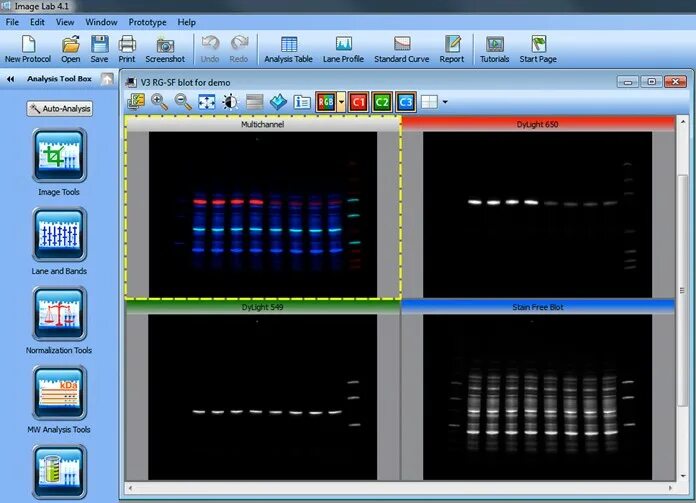
Task: Expand the RGB dropdown arrow
Action: [x=341, y=102]
